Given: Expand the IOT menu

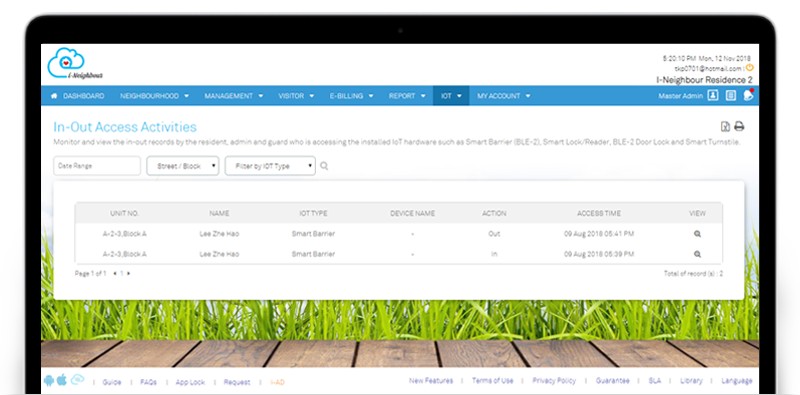Looking at the screenshot, I should pyautogui.click(x=451, y=96).
